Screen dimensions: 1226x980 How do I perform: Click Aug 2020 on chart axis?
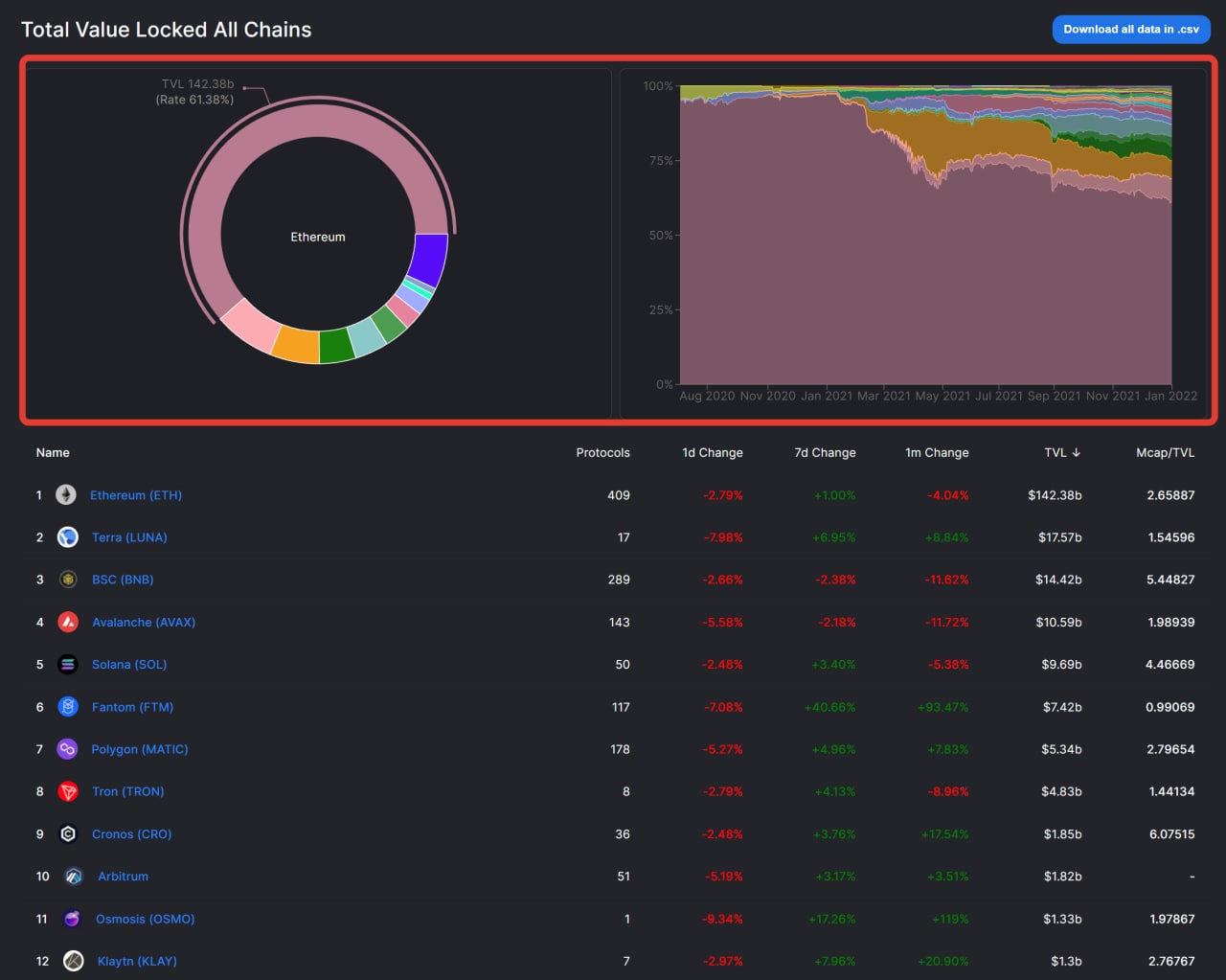pos(707,396)
